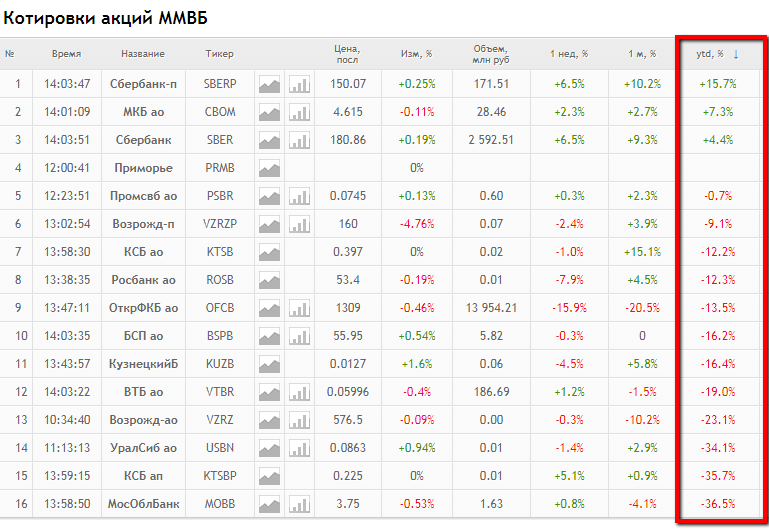Open area chart icon for KUZB row
Screen dimensions: 769x530
coord(269,364)
